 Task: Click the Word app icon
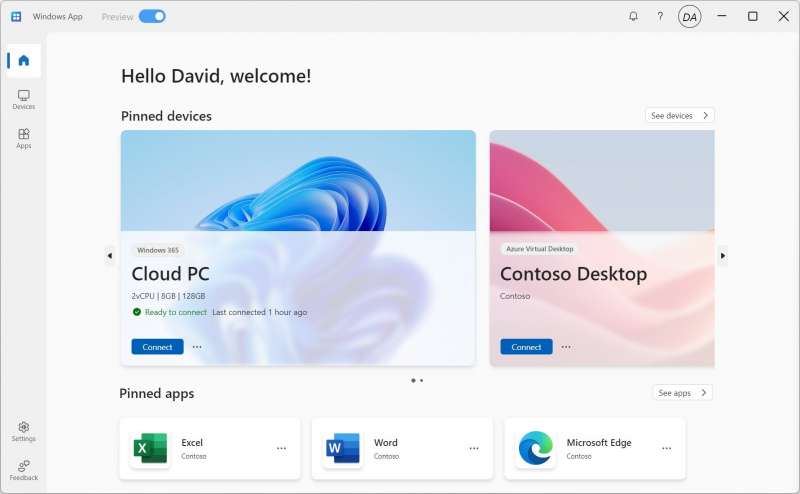(x=342, y=448)
